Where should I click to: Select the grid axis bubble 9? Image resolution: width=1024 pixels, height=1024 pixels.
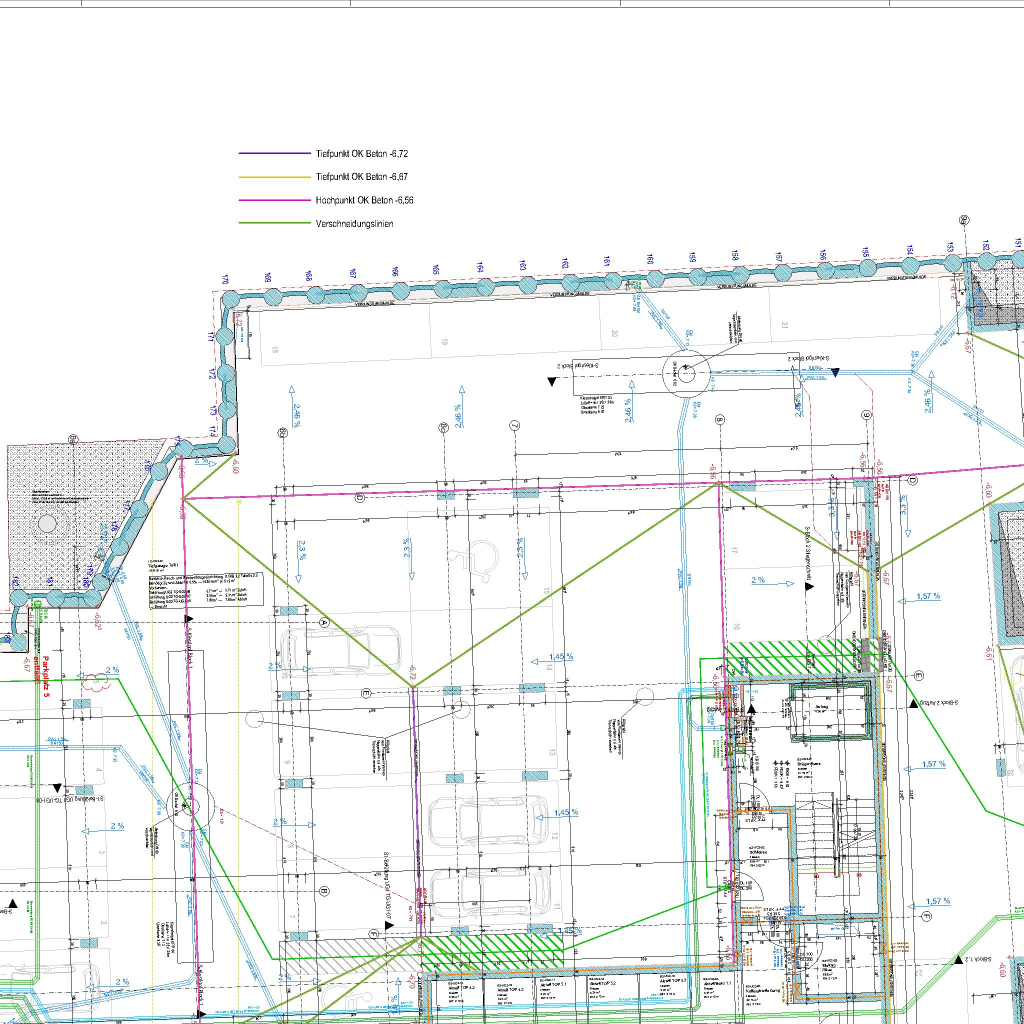click(867, 415)
